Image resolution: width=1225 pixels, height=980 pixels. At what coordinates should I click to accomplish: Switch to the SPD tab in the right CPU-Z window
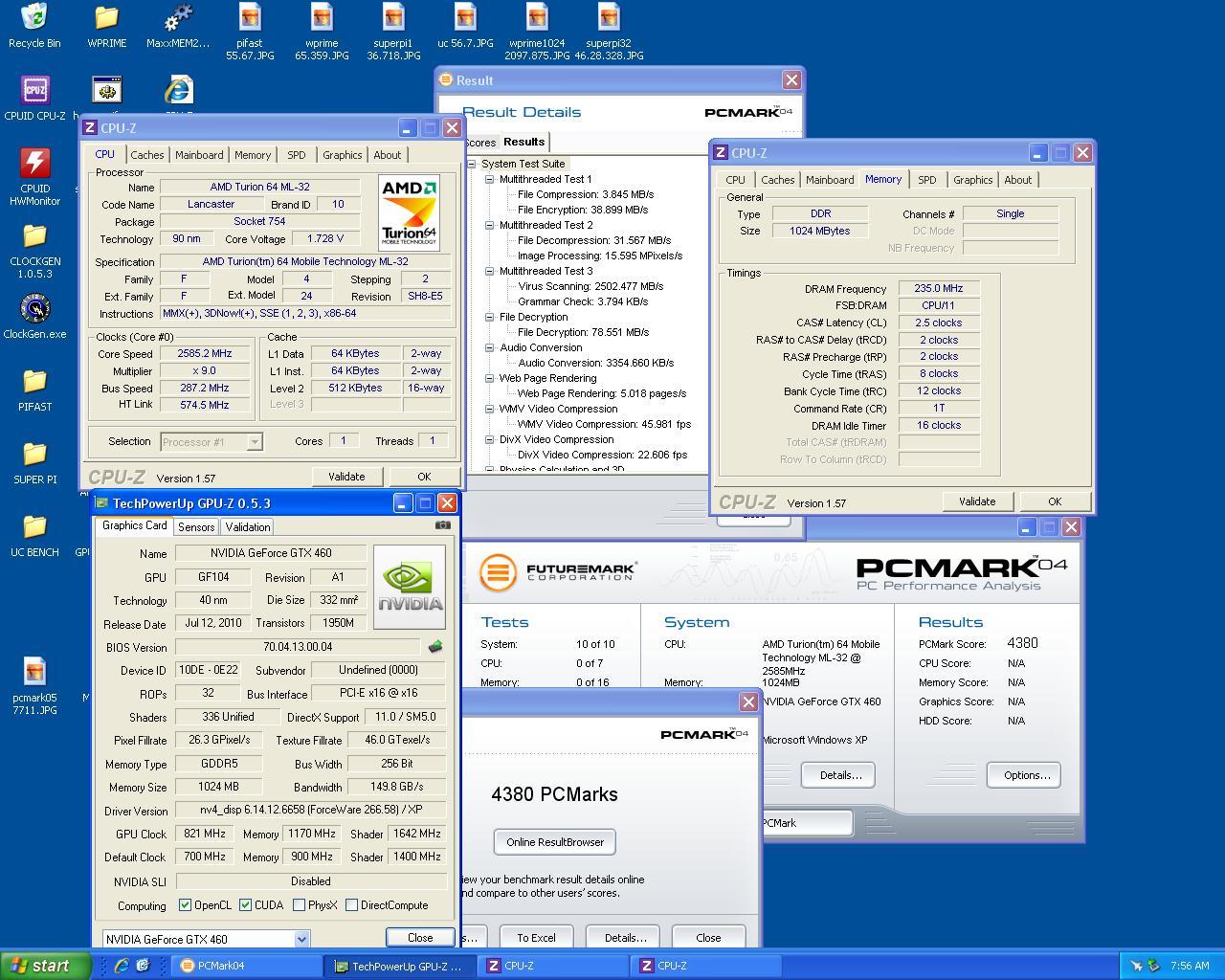[x=927, y=180]
